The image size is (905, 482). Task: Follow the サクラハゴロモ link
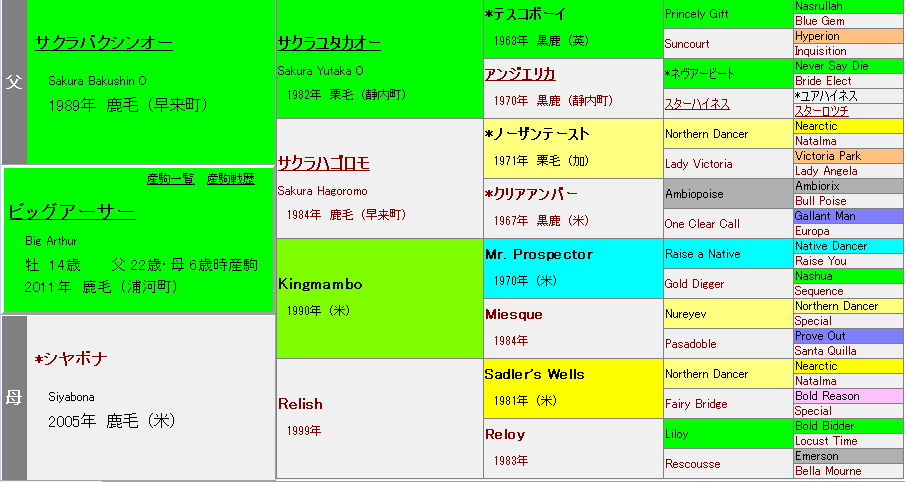point(323,163)
